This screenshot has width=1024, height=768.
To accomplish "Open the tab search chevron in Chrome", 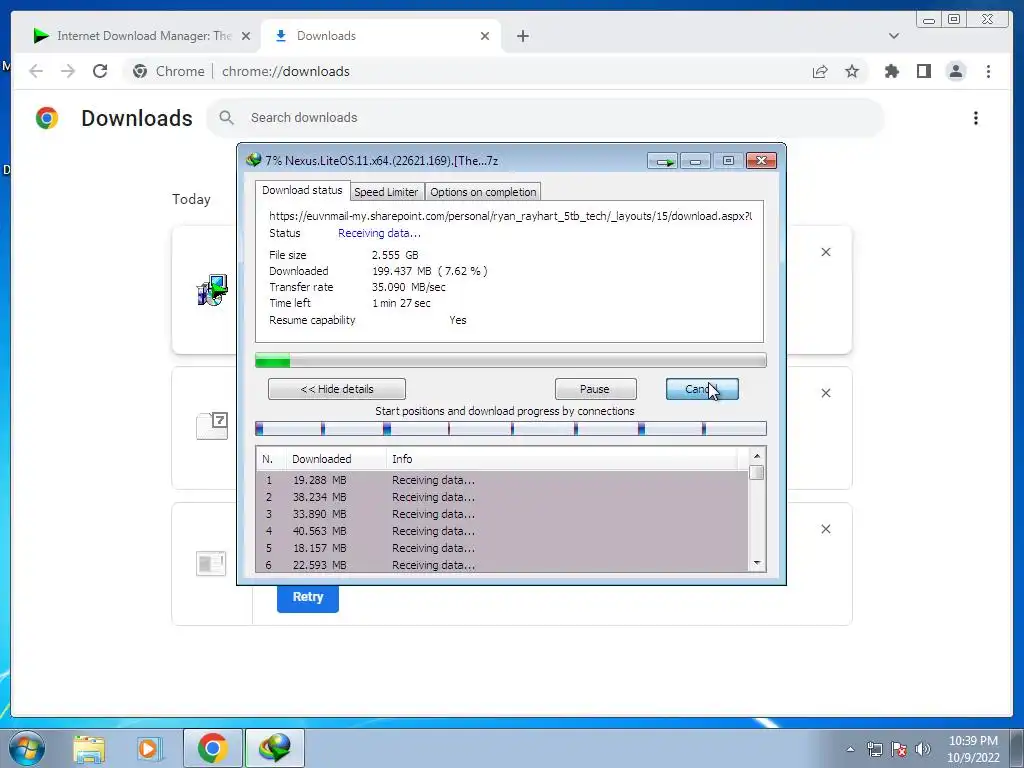I will pyautogui.click(x=894, y=36).
